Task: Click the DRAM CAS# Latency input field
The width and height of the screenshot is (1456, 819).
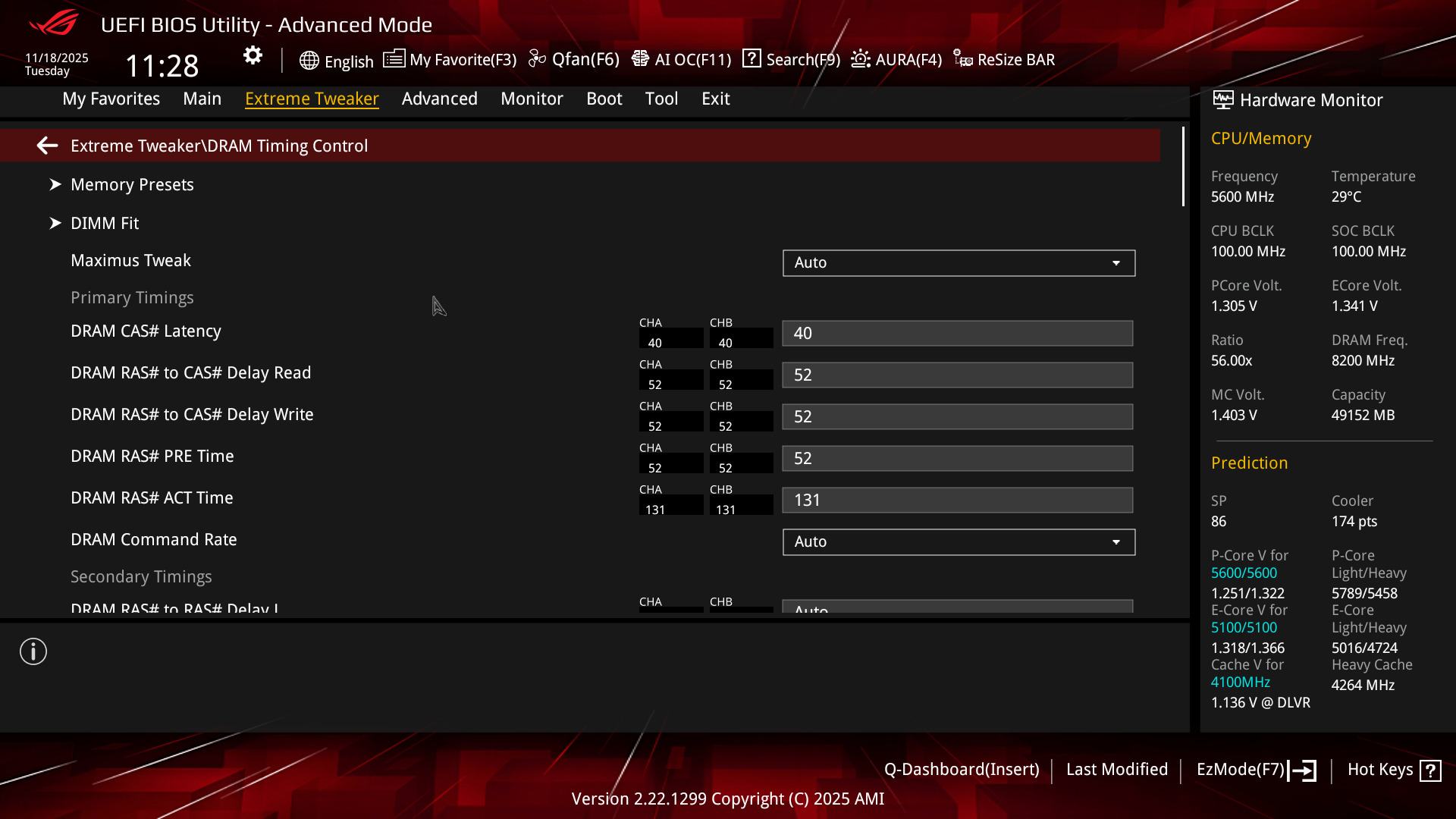Action: coord(958,334)
